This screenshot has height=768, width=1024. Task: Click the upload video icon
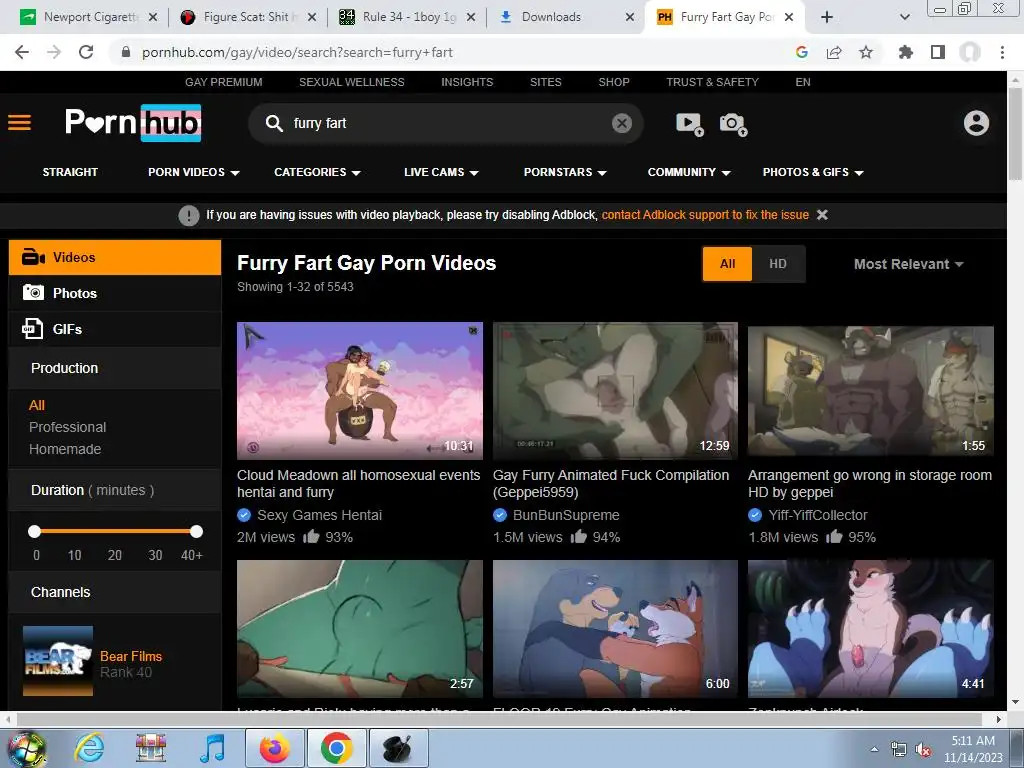tap(690, 123)
